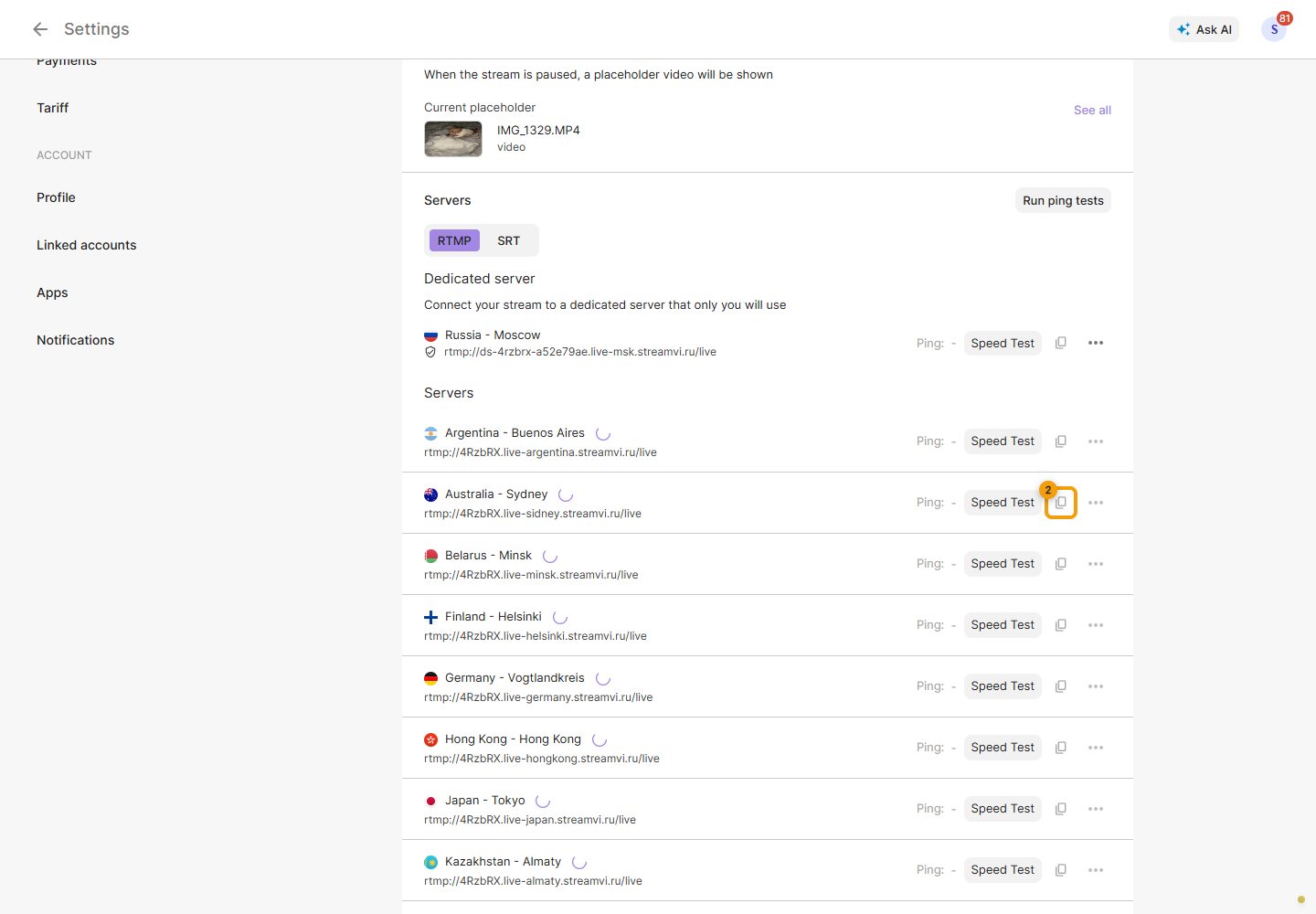The height and width of the screenshot is (914, 1316).
Task: Click See all placeholders link
Action: pos(1092,110)
